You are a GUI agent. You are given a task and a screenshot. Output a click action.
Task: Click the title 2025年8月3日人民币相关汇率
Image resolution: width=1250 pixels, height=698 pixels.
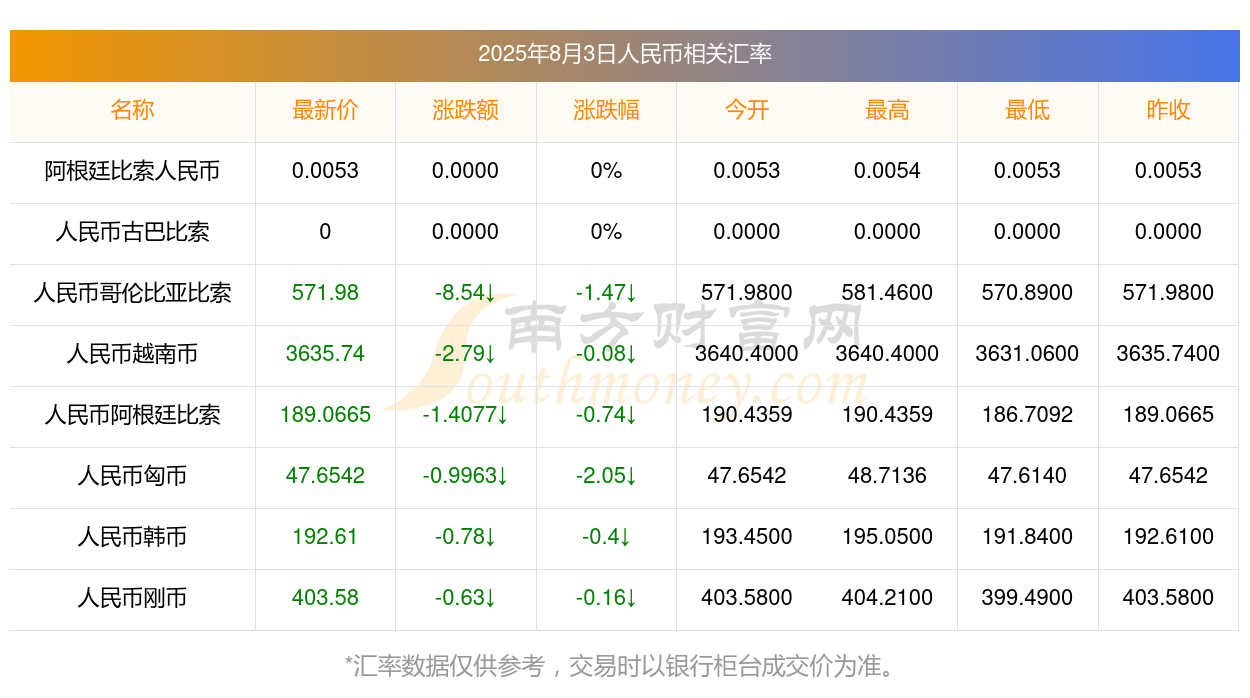click(x=624, y=54)
